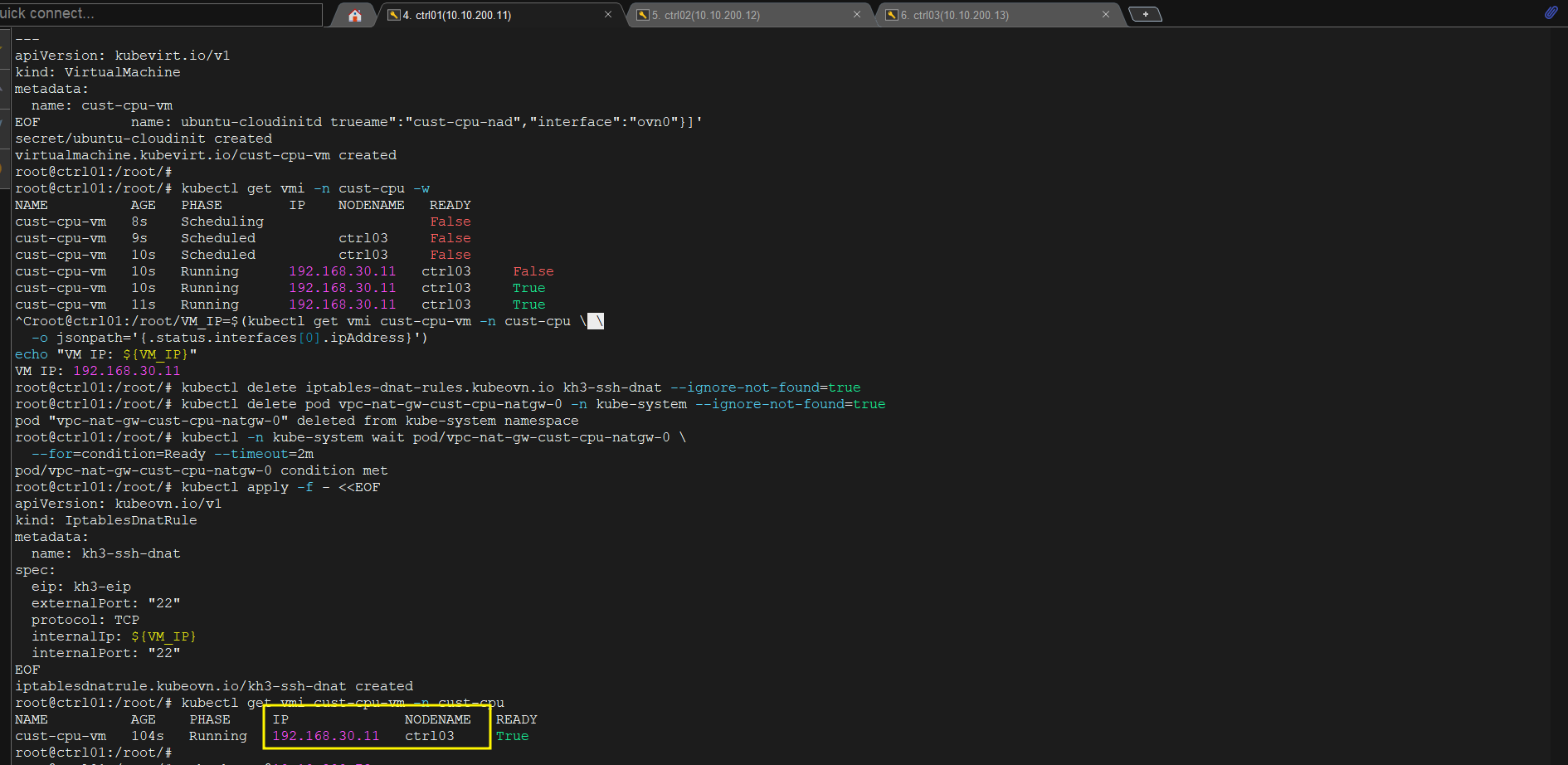Click the 'kubectl delete pod vpc-nat-gw-cust-cpu-natgw-0' command
The image size is (1568, 765).
(x=533, y=404)
